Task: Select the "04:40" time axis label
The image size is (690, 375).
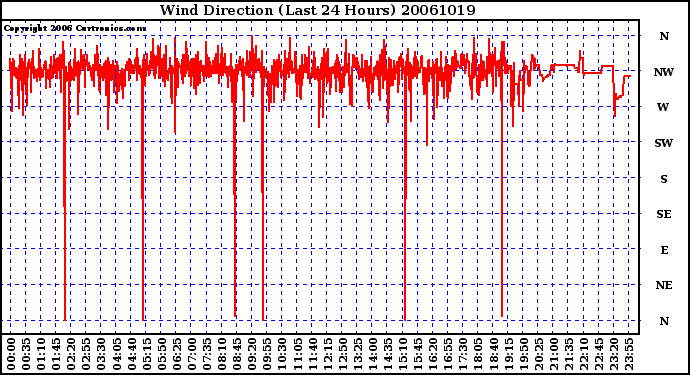Action: click(132, 354)
